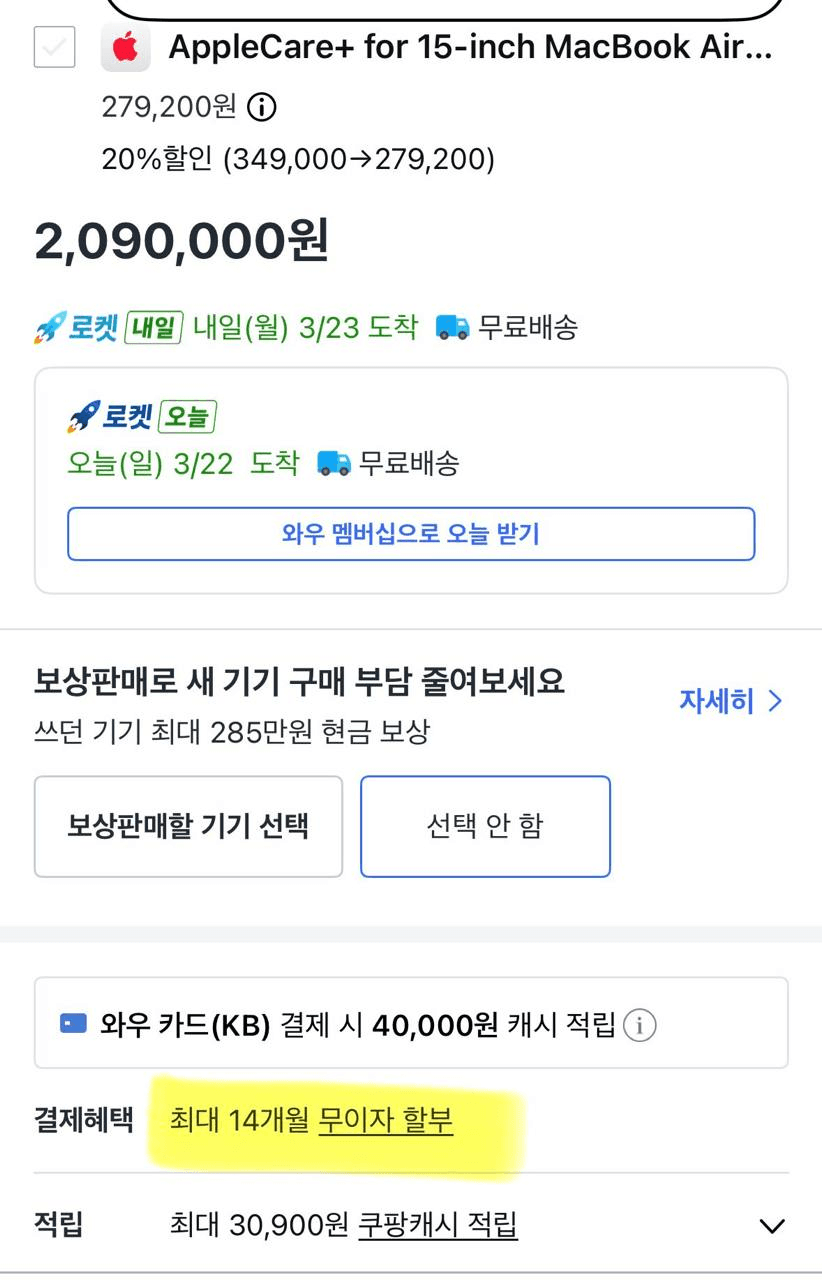Toggle the AppleCare+ checkbox
Screen dimensions: 822x1280
(x=54, y=47)
